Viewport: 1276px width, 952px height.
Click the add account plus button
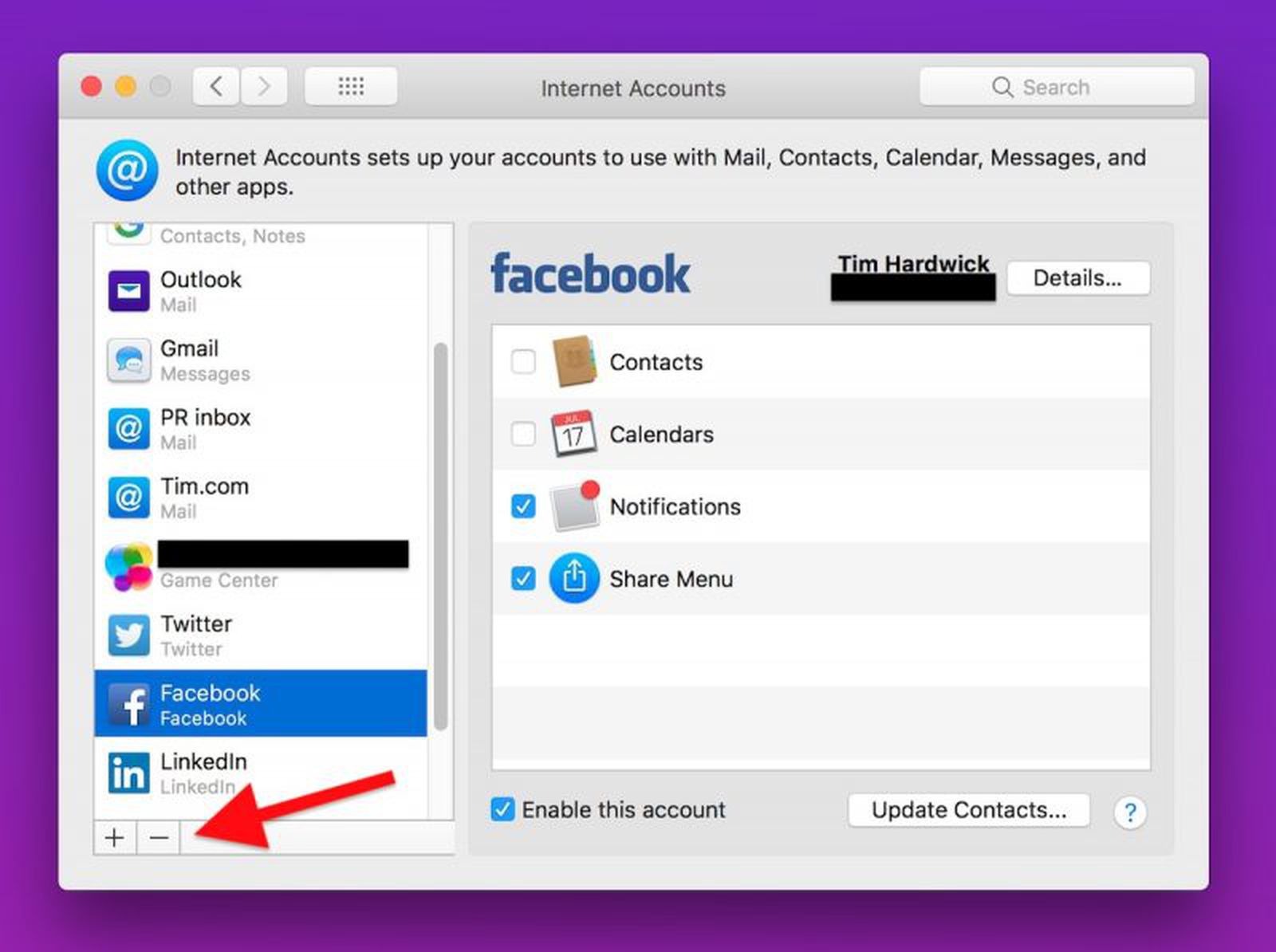[x=115, y=838]
